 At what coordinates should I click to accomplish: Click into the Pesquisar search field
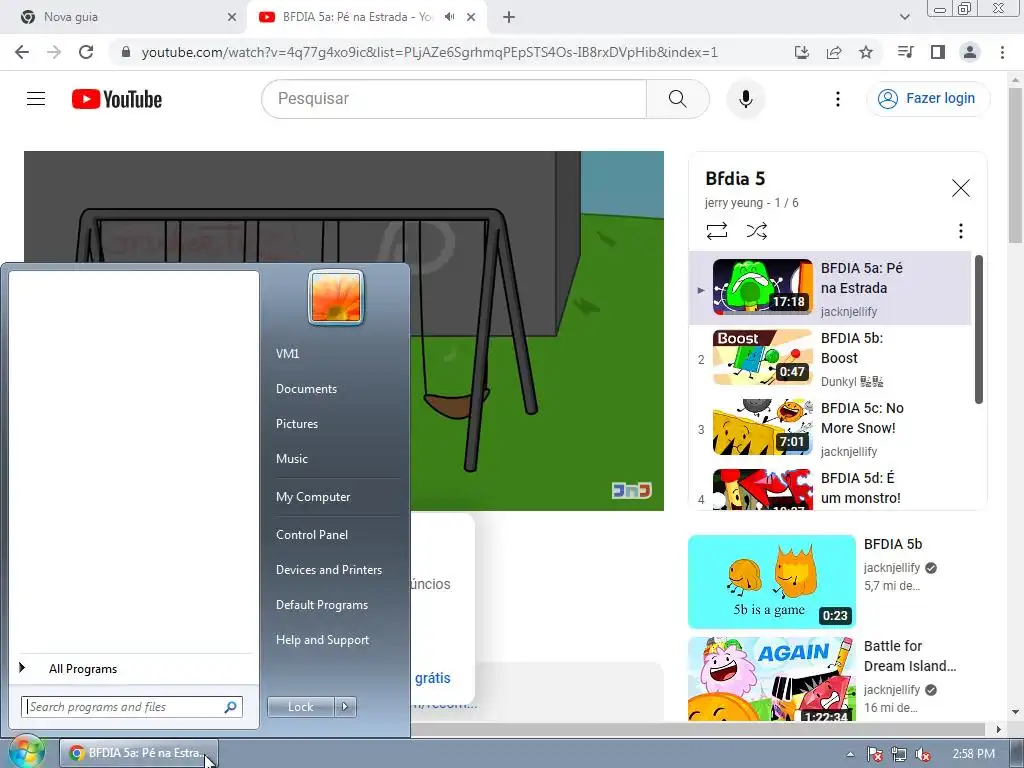point(455,99)
